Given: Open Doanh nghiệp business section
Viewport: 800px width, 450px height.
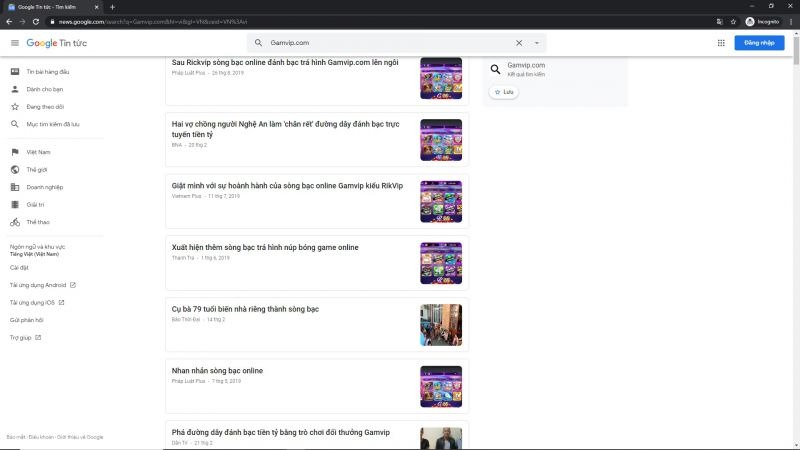Looking at the screenshot, I should (44, 187).
